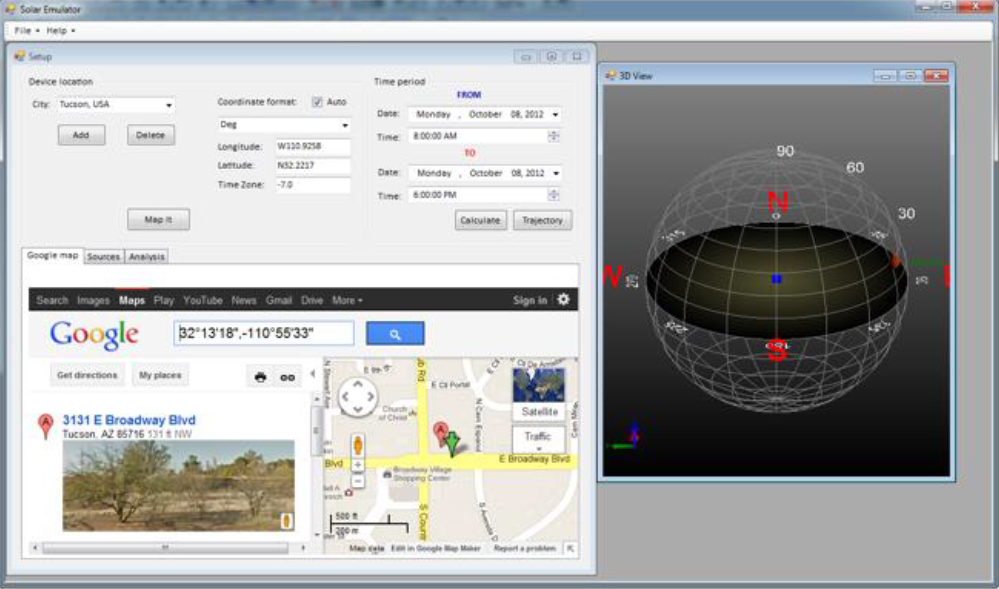
Task: Click the Google logo
Action: [94, 335]
